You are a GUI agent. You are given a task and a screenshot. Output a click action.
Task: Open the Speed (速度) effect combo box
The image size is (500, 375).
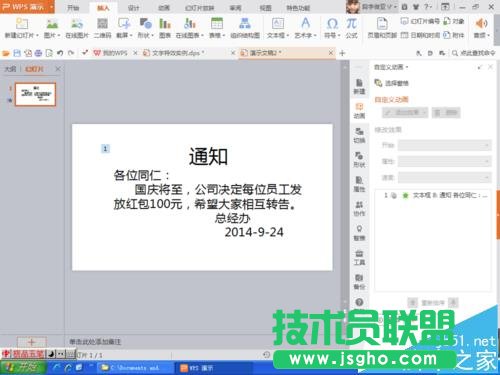coord(445,177)
